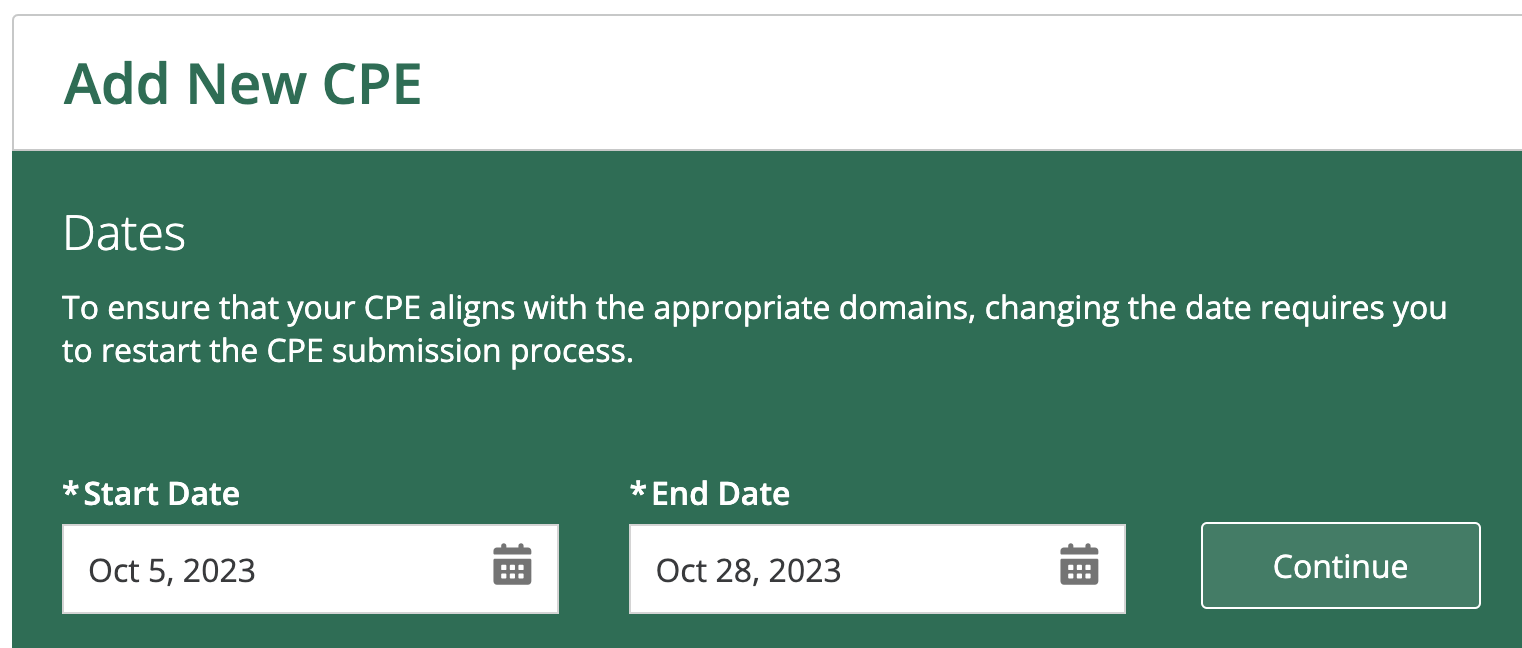Click the '*End Date' field label

[710, 493]
